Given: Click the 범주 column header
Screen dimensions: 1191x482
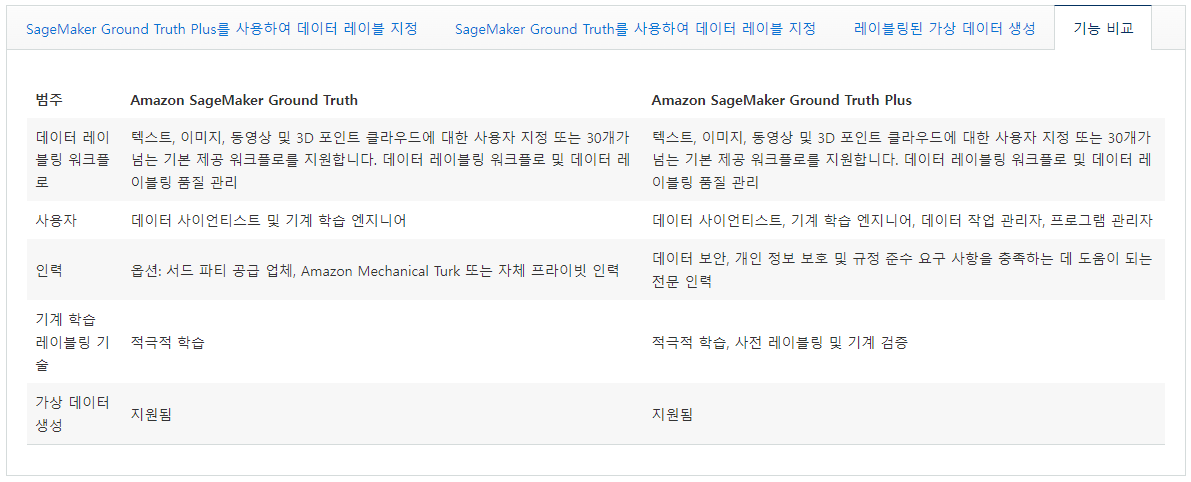Looking at the screenshot, I should tap(49, 100).
